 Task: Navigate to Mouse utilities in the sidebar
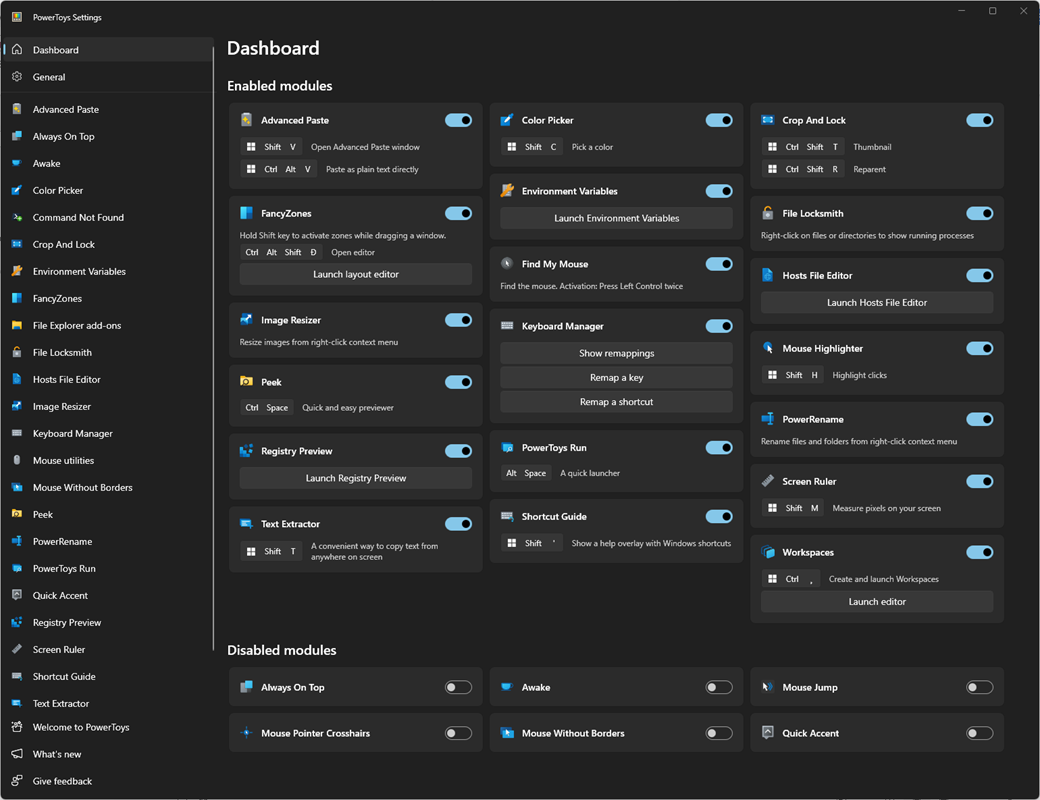point(108,460)
